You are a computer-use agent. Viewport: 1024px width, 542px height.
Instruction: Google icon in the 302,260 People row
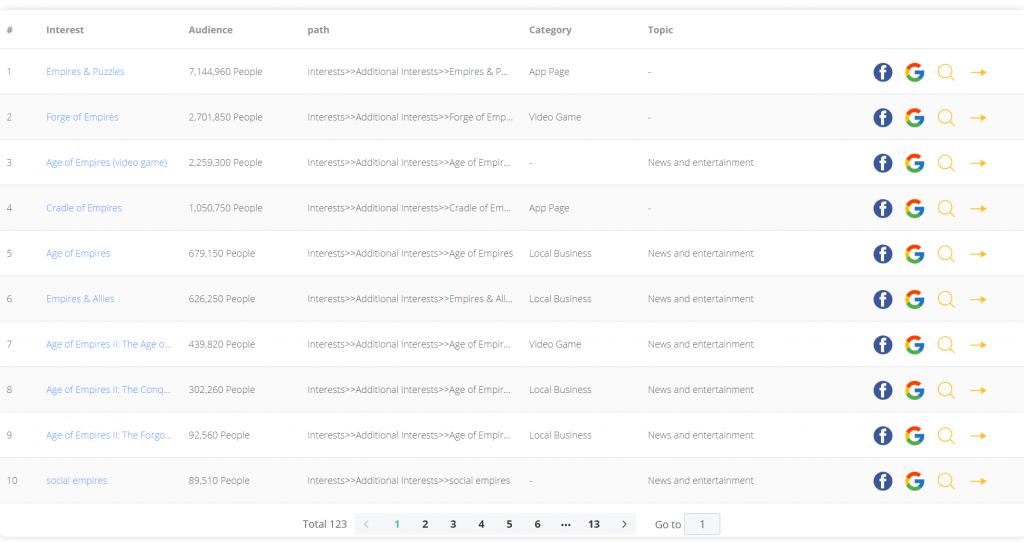click(914, 390)
